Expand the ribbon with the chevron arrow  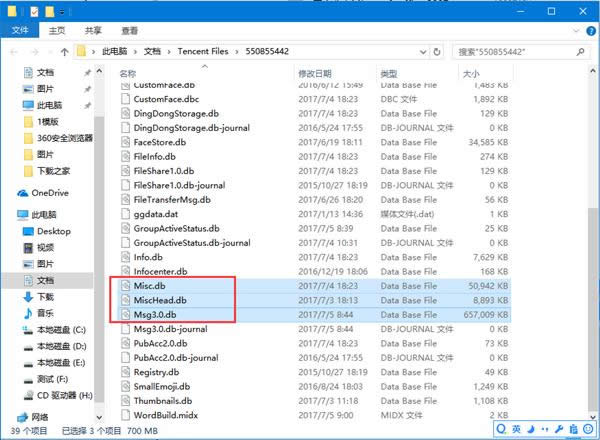(x=573, y=31)
